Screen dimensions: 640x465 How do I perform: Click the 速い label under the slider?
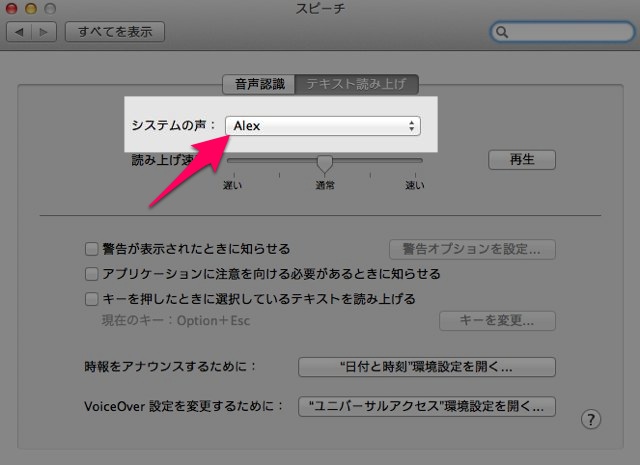pos(415,185)
